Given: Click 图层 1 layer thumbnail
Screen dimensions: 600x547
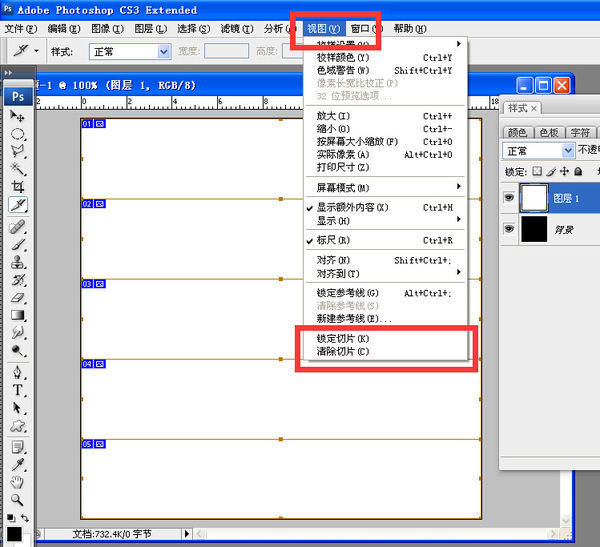Looking at the screenshot, I should point(534,198).
